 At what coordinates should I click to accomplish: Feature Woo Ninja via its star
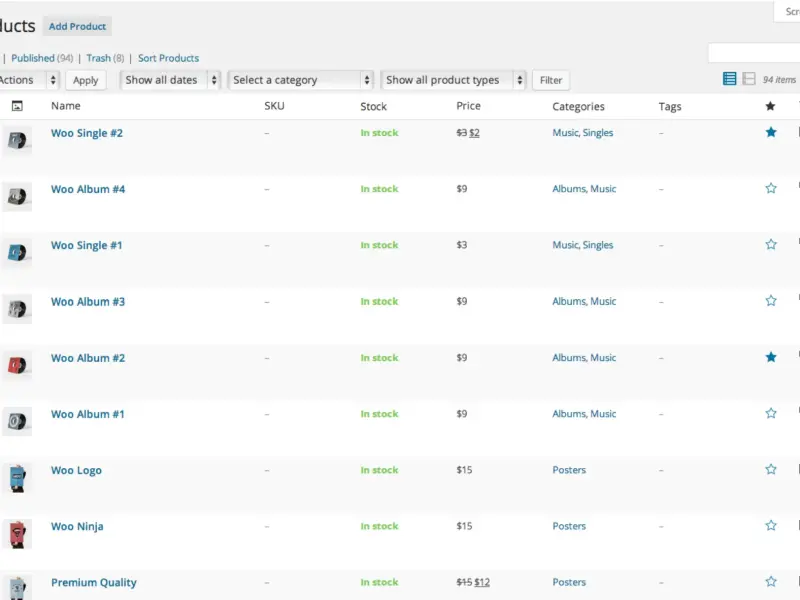tap(771, 526)
